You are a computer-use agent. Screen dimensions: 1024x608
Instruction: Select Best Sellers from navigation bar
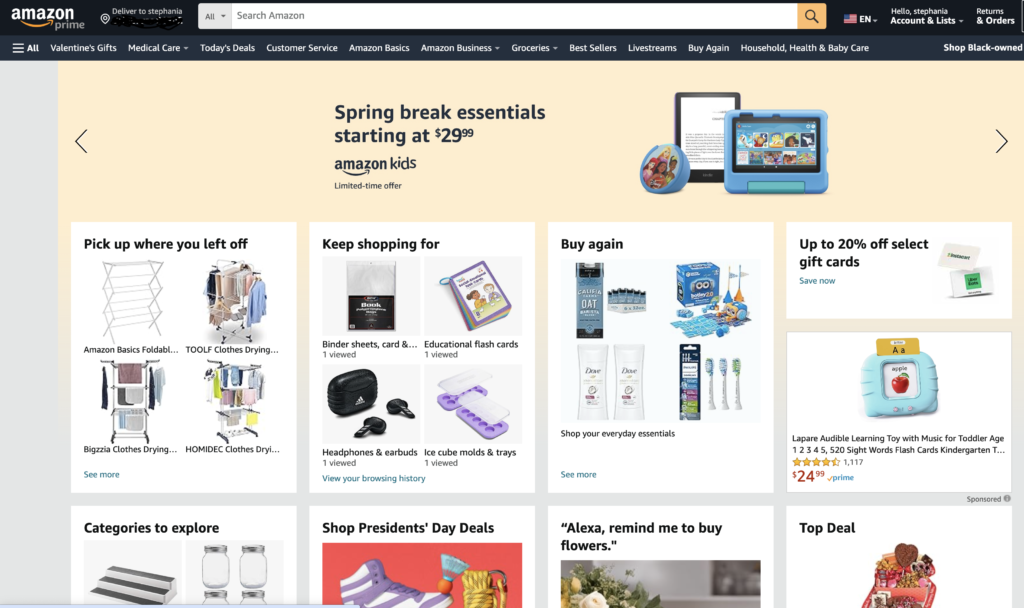click(x=592, y=48)
